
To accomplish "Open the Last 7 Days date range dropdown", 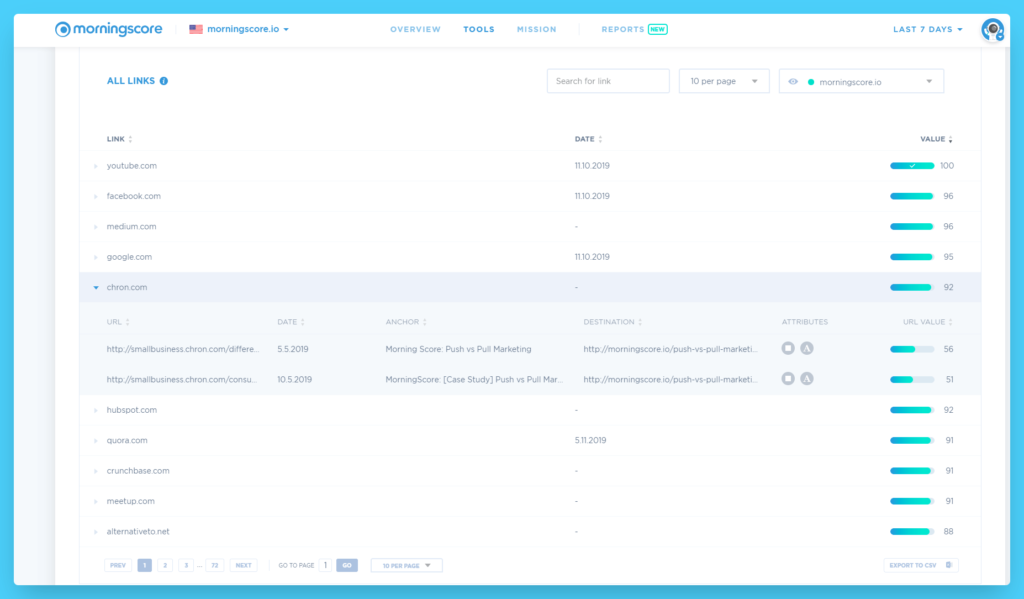I will [x=928, y=29].
